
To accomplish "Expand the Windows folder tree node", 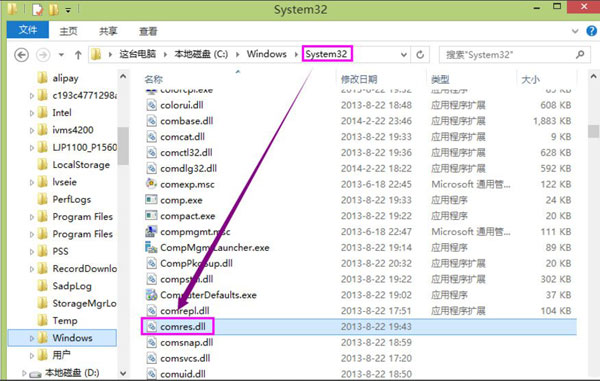I will [32, 338].
